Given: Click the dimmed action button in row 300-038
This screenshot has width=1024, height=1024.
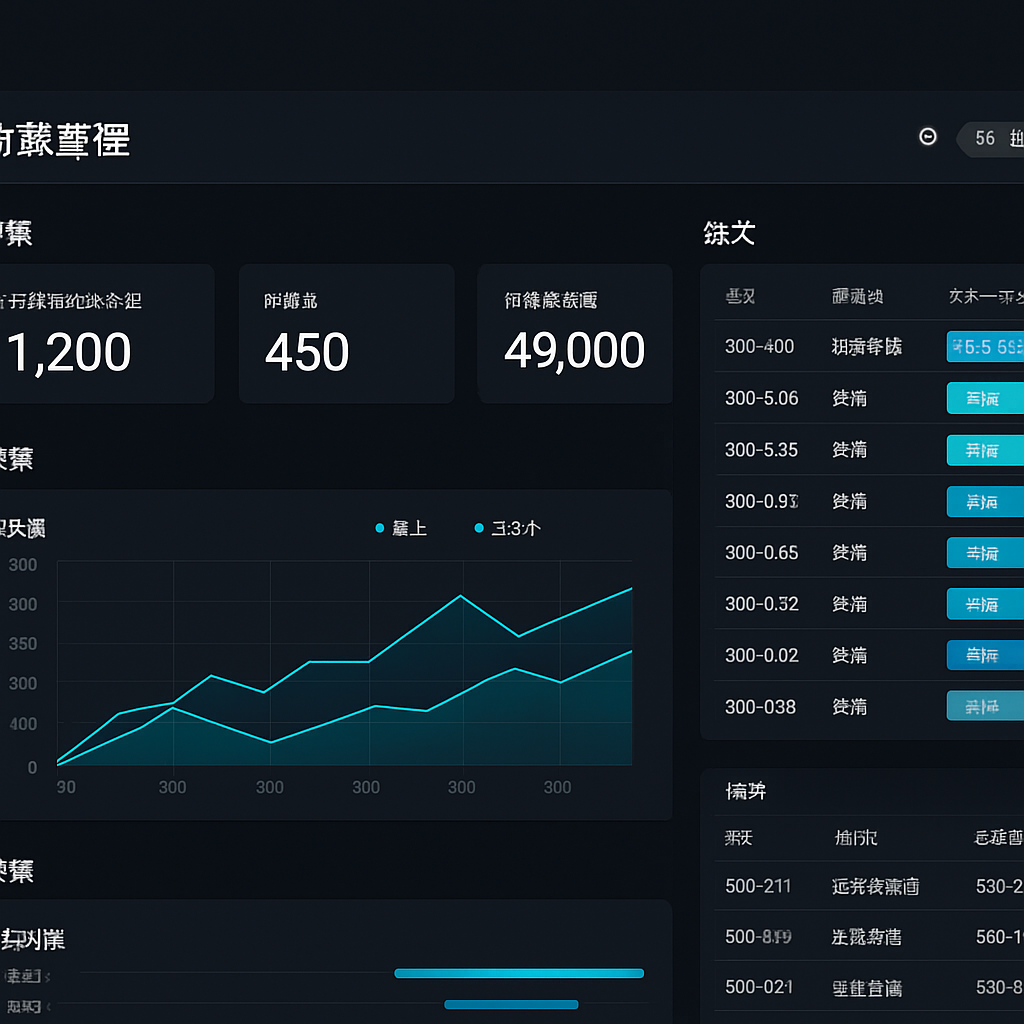Looking at the screenshot, I should tap(985, 706).
